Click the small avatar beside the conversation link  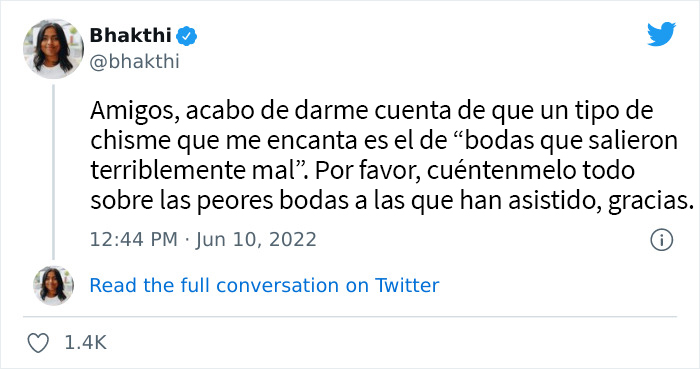pyautogui.click(x=53, y=286)
